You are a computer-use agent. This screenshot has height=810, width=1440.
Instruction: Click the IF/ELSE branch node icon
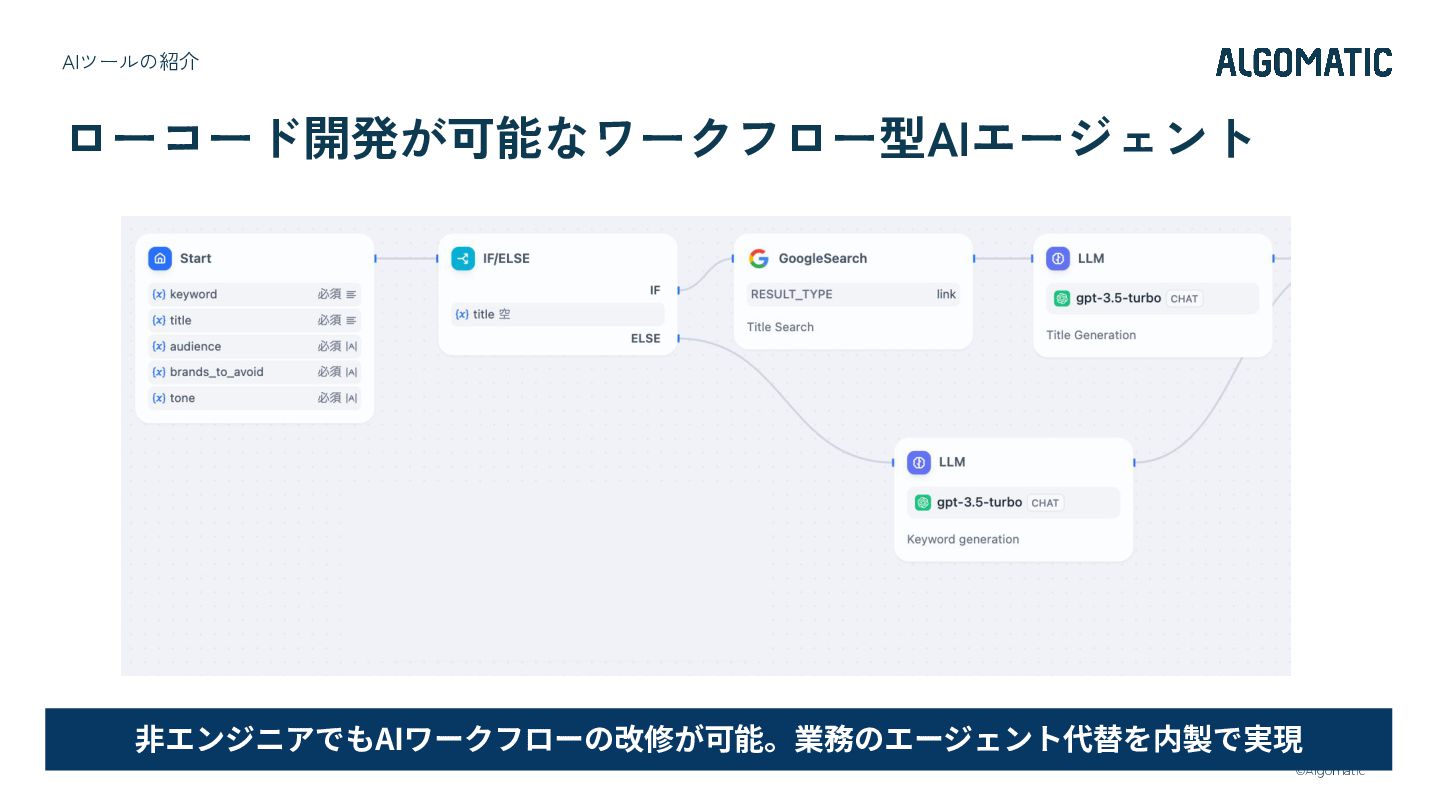[x=463, y=258]
